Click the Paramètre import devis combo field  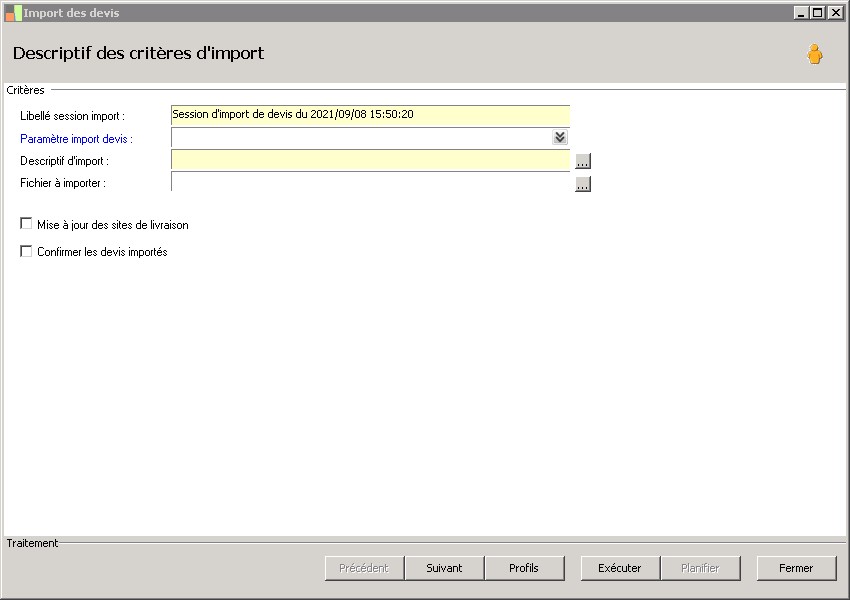tap(370, 138)
